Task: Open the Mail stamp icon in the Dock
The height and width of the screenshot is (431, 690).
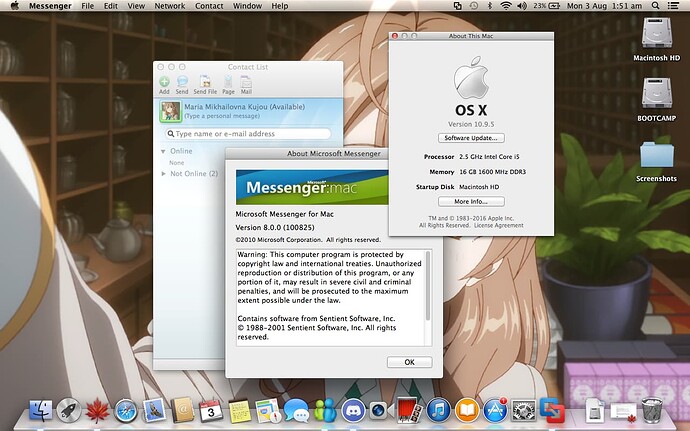Action: coord(154,410)
